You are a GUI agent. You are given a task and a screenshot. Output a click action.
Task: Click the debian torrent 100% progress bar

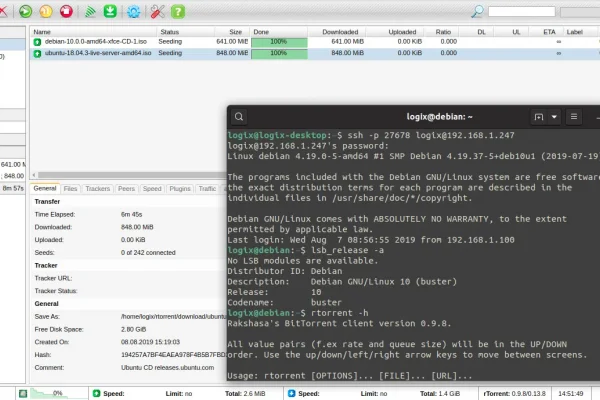click(279, 42)
